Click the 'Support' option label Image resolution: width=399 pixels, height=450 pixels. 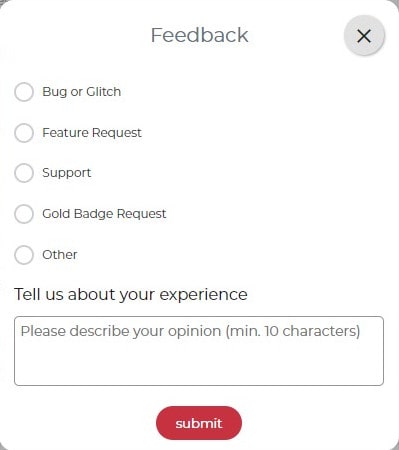point(67,173)
